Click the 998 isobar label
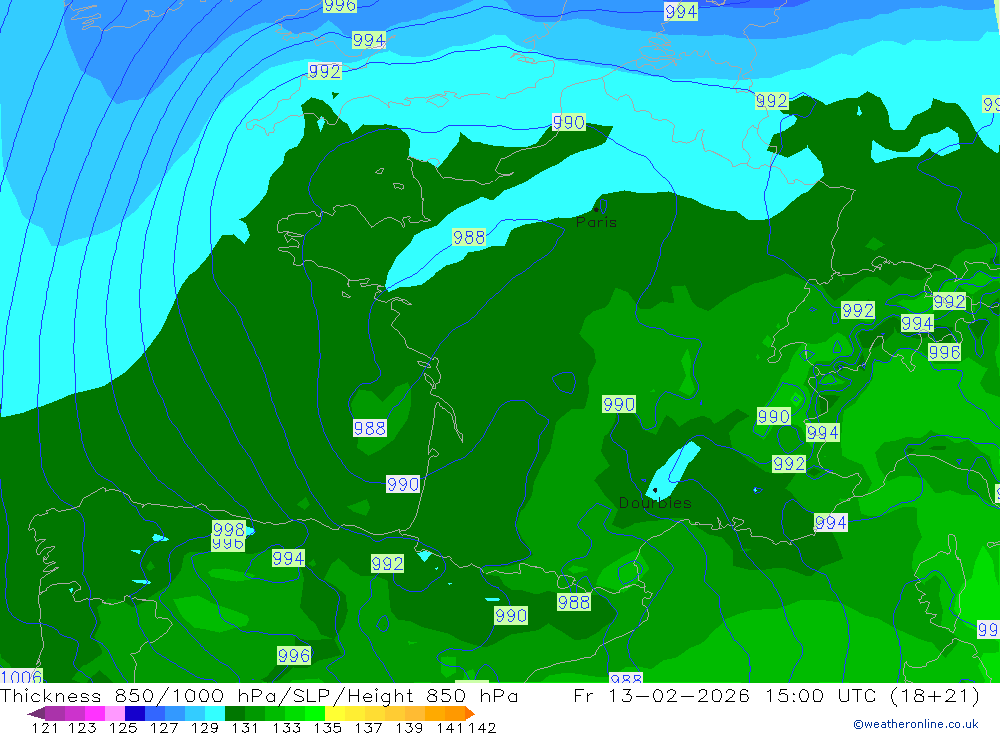1000x733 pixels. pyautogui.click(x=228, y=529)
